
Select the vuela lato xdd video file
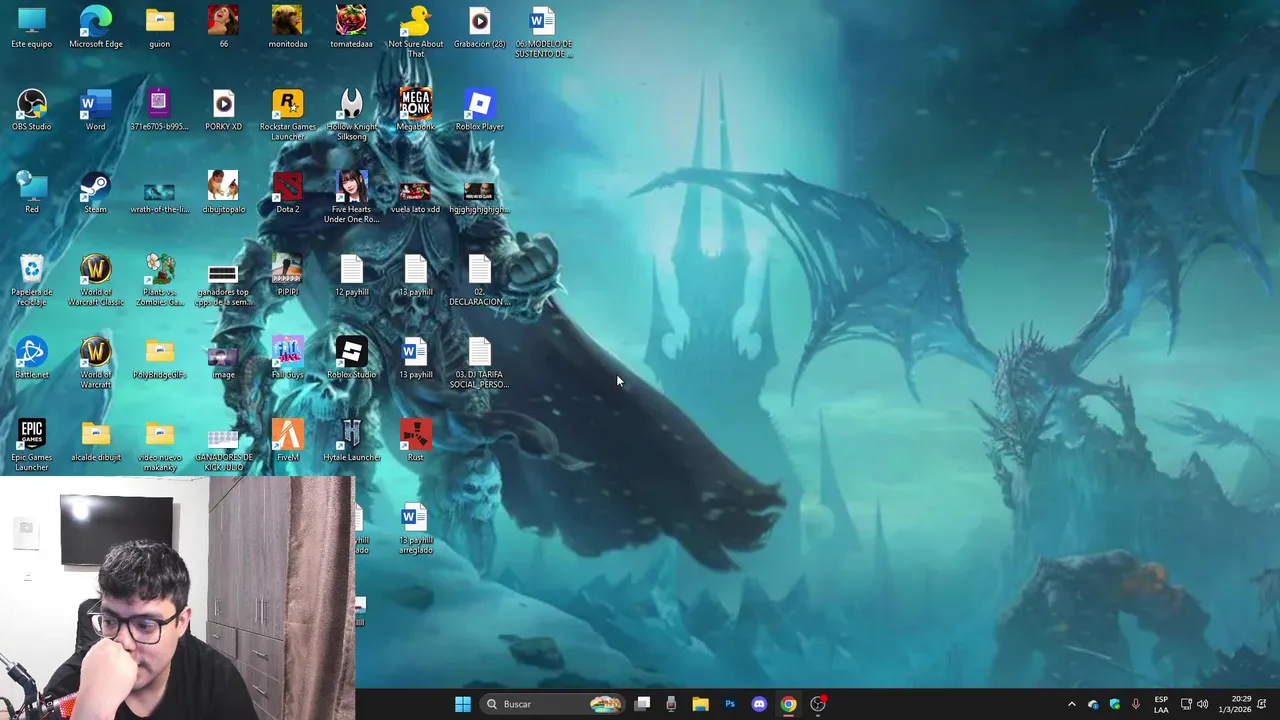point(416,196)
